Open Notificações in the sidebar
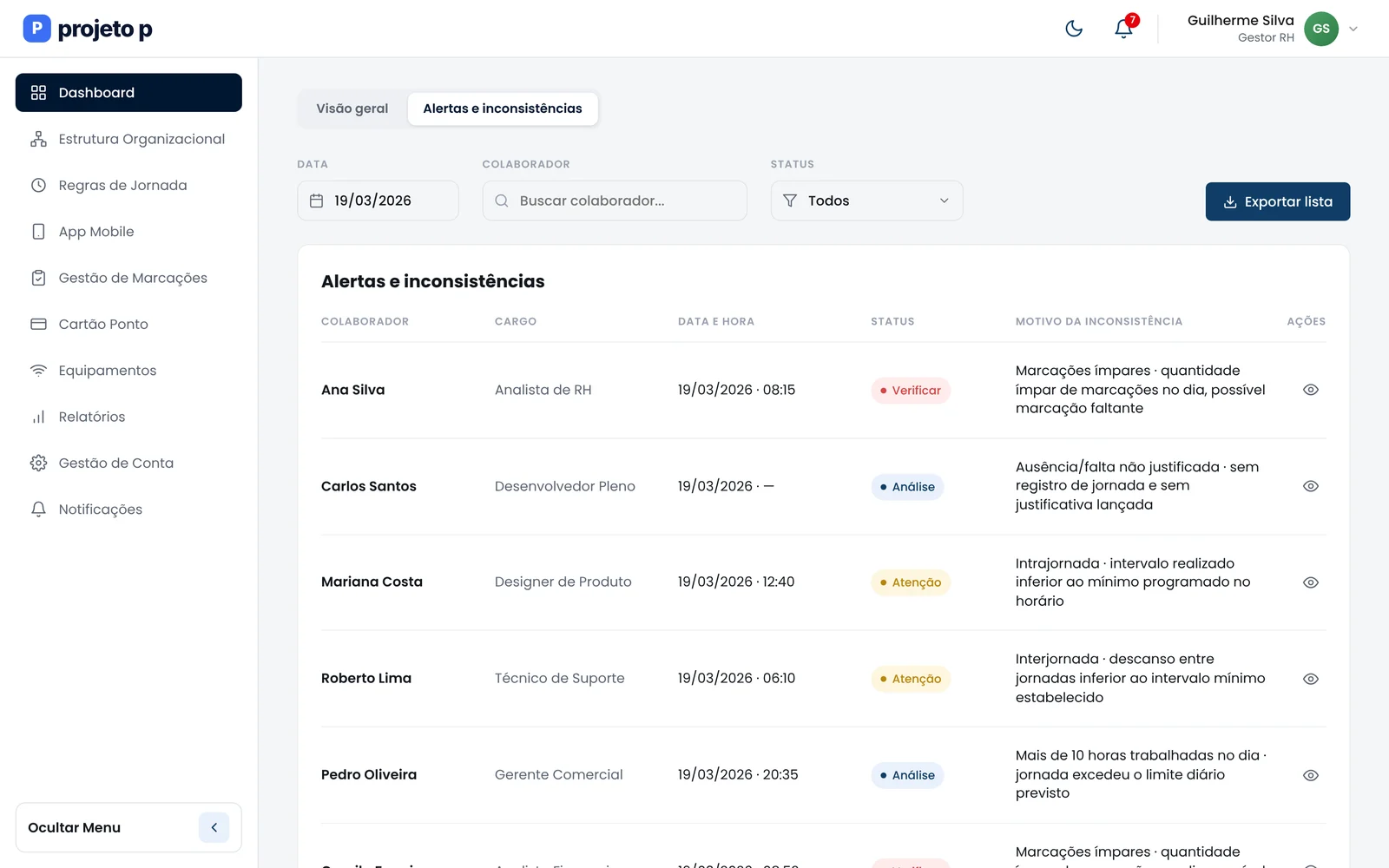Screen dimensions: 1389x868 pyautogui.click(x=128, y=510)
